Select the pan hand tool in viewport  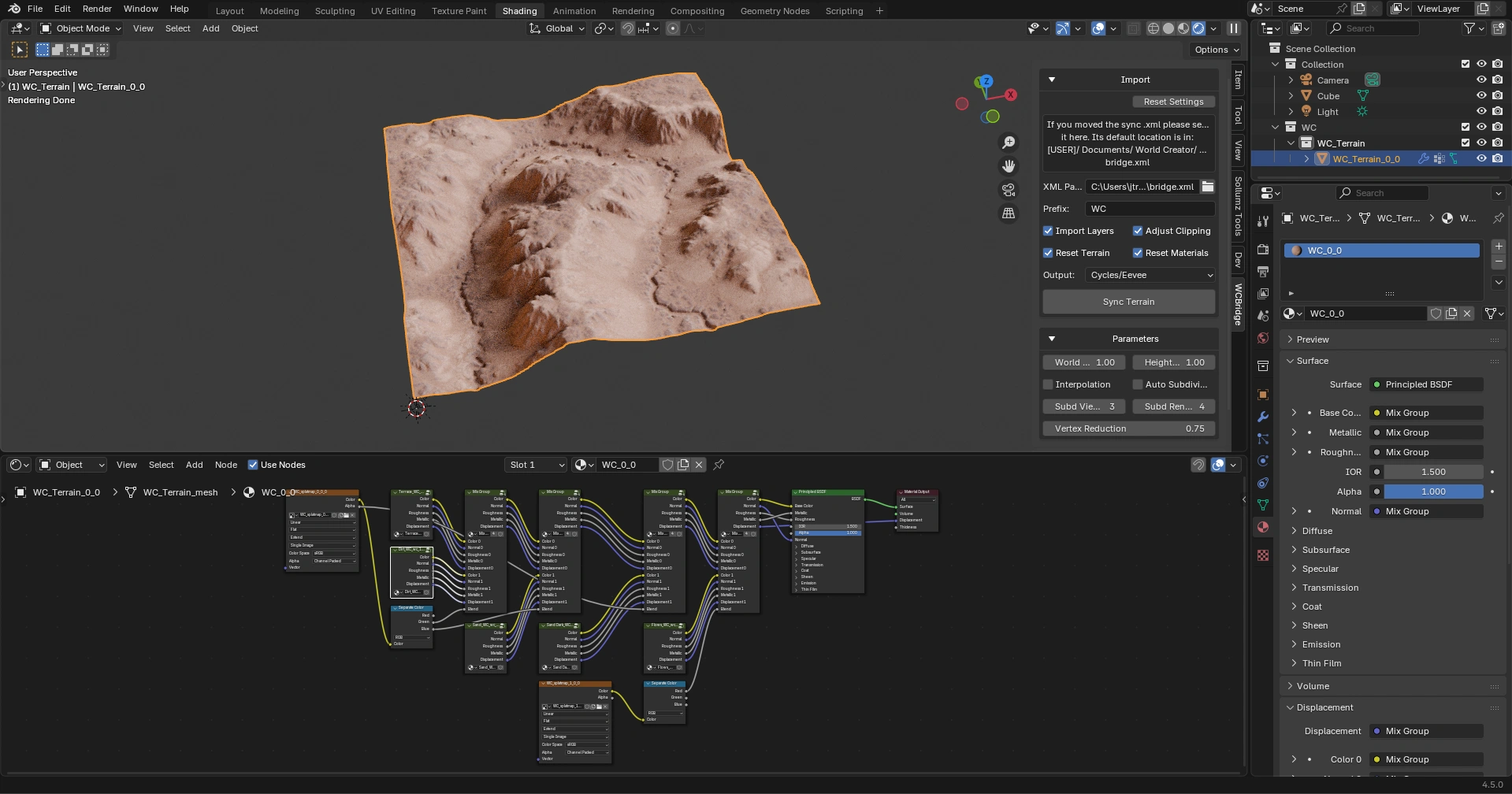(1008, 166)
